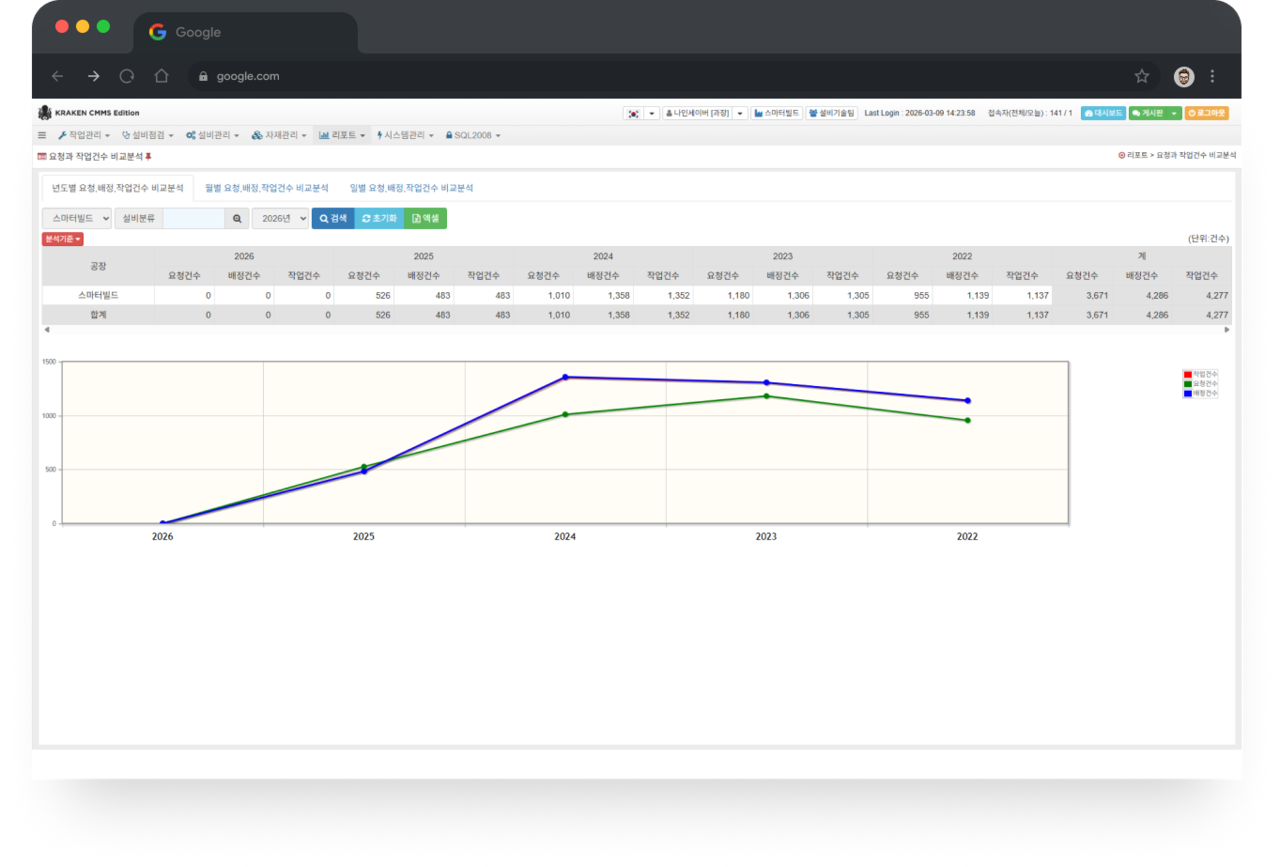Click the hamburger menu icon beside 작업관리

point(42,135)
